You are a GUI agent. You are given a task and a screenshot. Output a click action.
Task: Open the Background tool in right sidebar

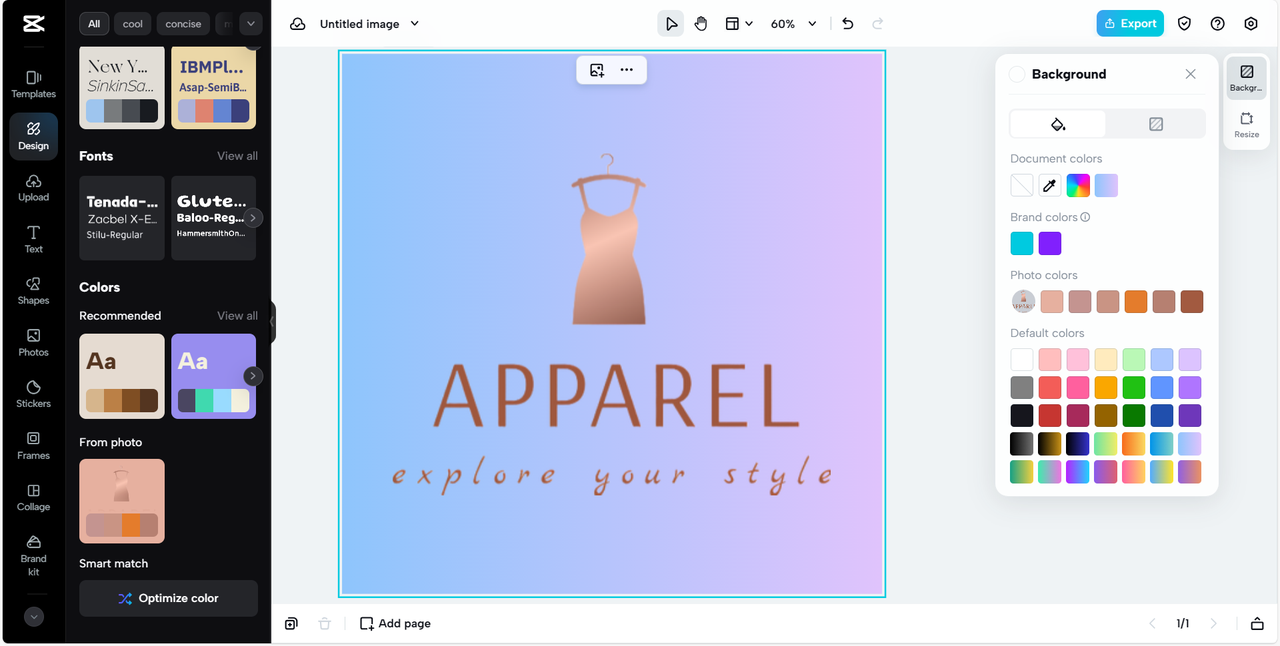point(1246,78)
